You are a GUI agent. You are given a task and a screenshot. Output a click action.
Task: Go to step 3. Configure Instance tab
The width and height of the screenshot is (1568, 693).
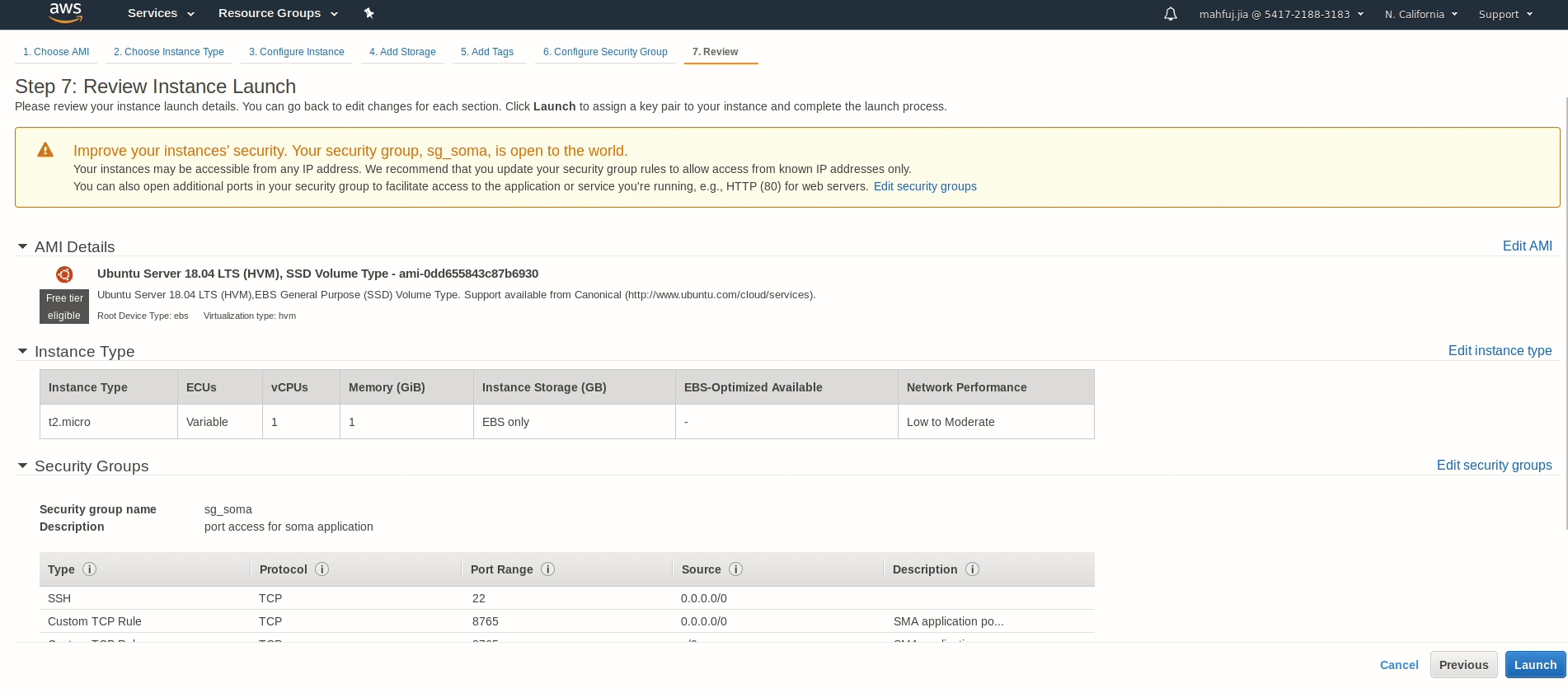pyautogui.click(x=297, y=52)
